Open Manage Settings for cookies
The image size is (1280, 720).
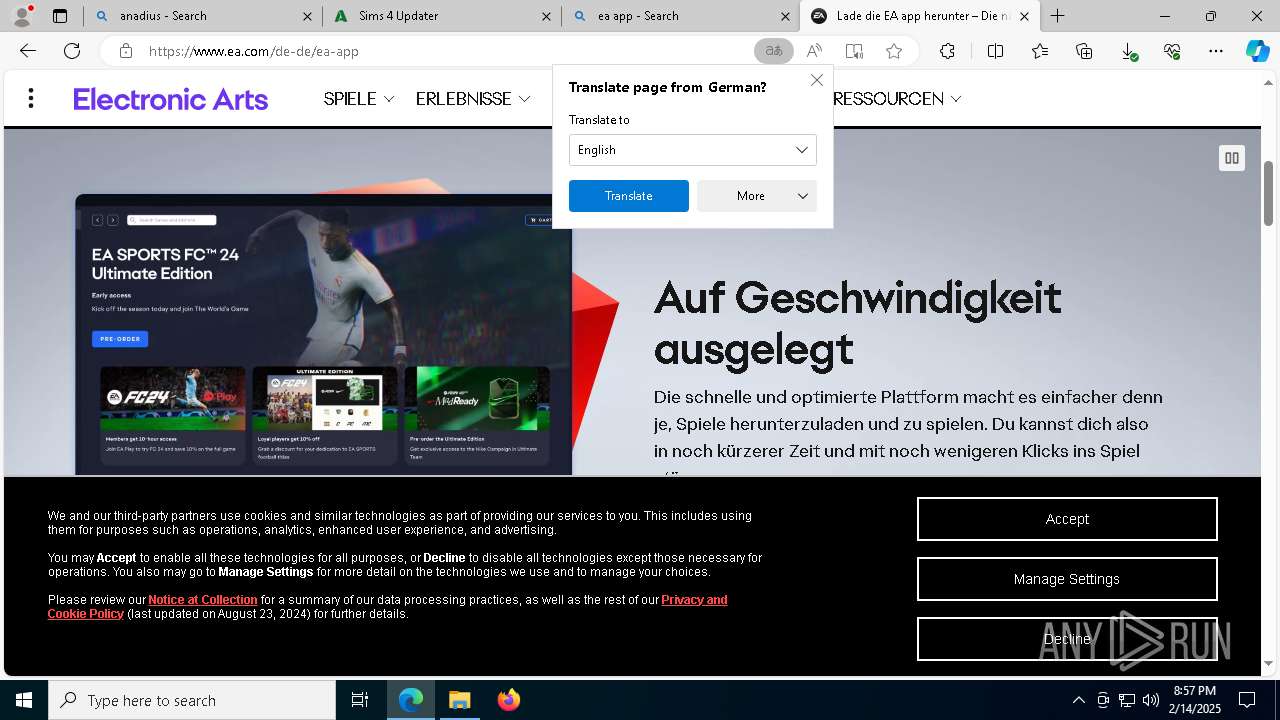[x=1067, y=579]
